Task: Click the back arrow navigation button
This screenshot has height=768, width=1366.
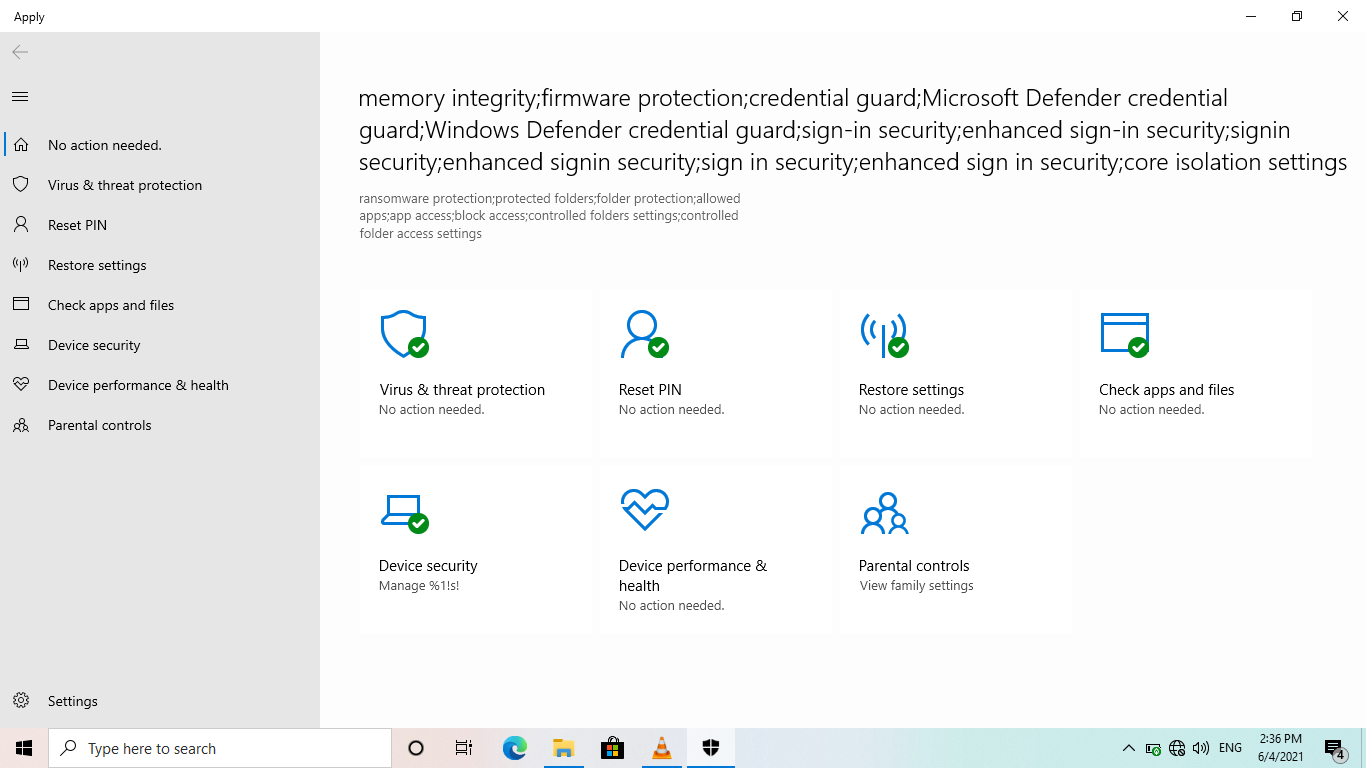Action: click(20, 52)
